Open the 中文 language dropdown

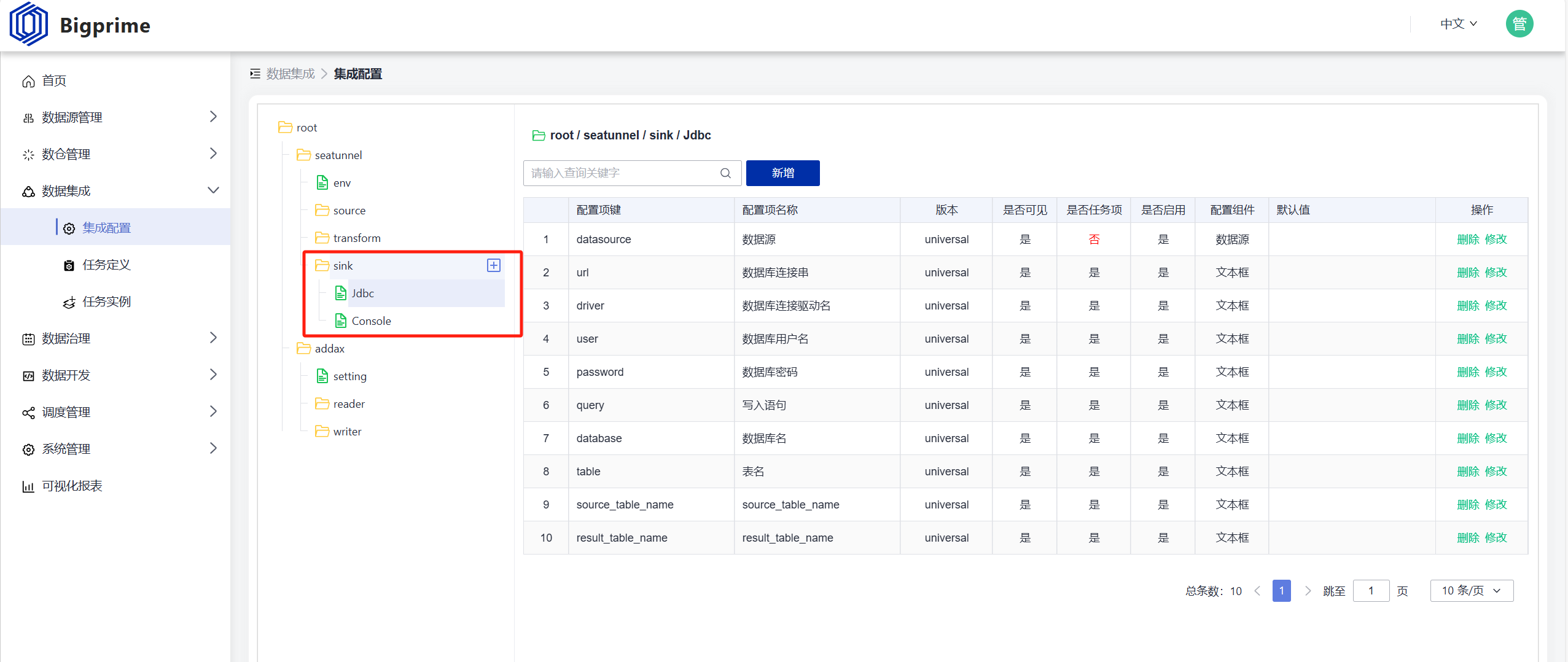click(x=1459, y=24)
